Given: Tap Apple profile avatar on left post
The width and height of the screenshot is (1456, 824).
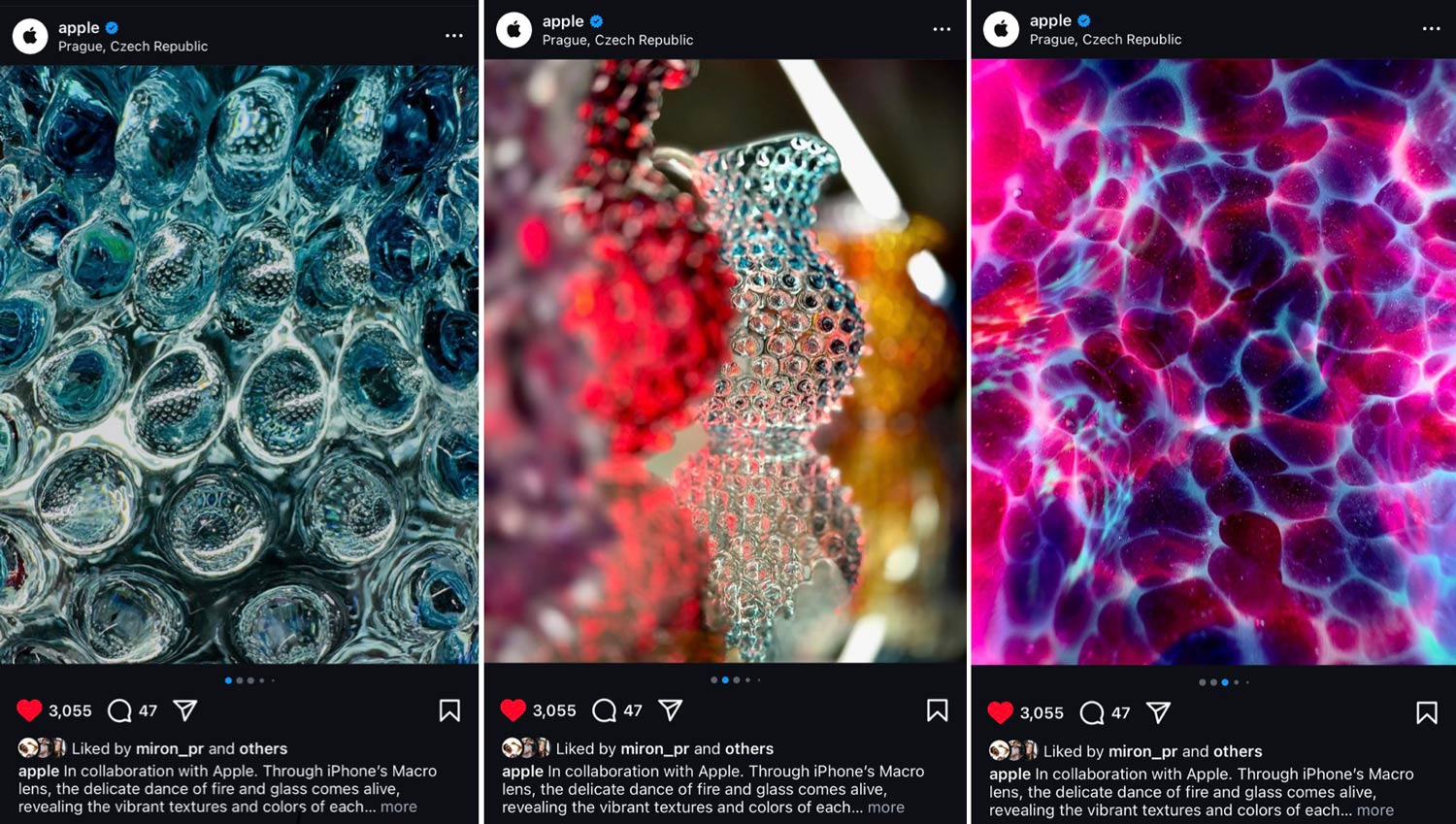Looking at the screenshot, I should coord(30,36).
